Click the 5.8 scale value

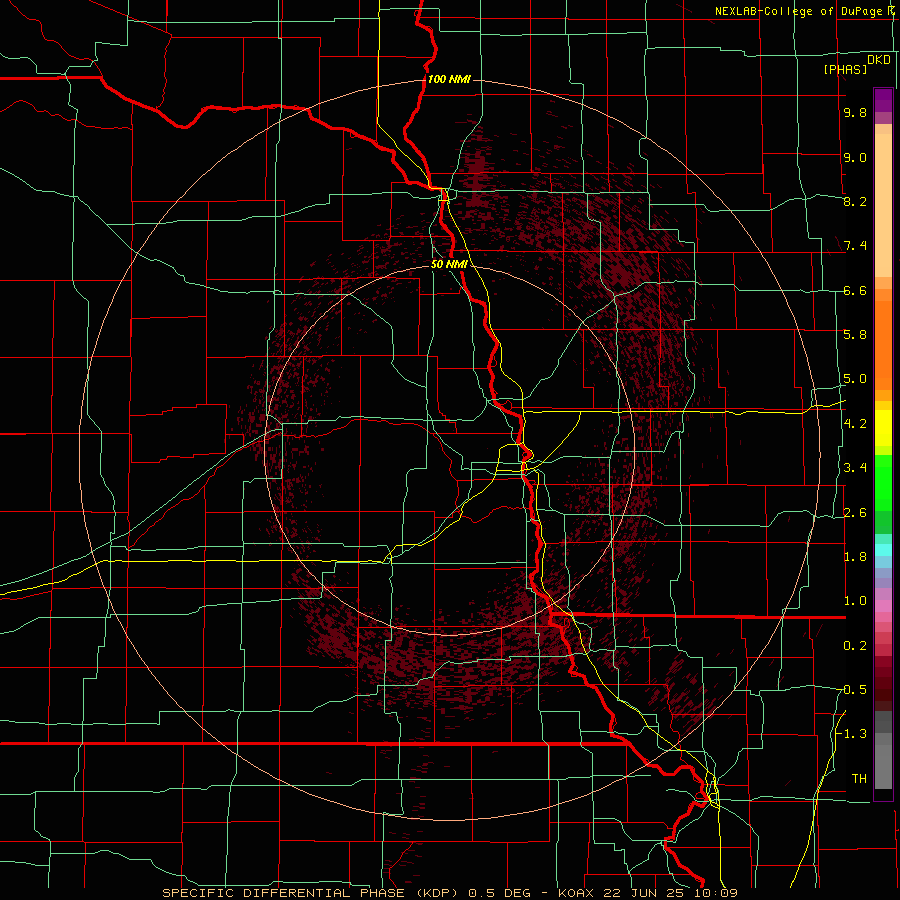click(855, 335)
